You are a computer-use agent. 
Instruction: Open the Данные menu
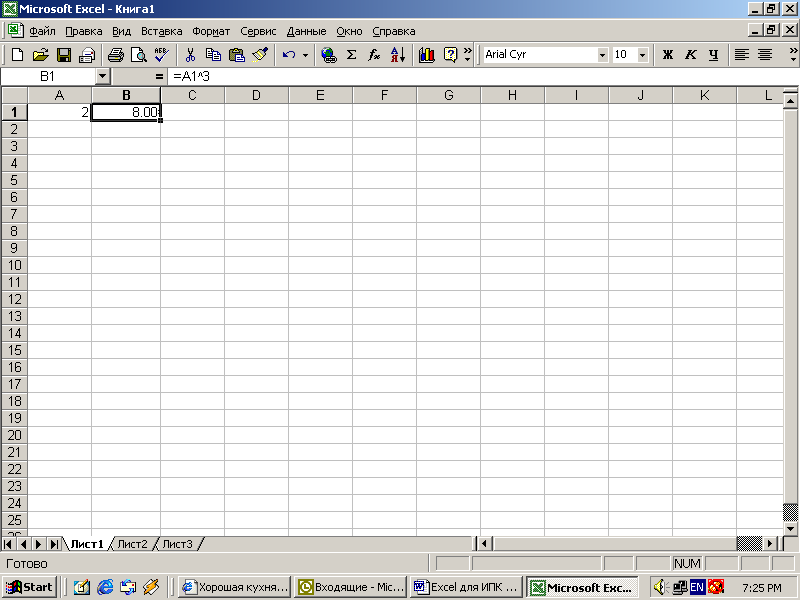click(x=306, y=31)
